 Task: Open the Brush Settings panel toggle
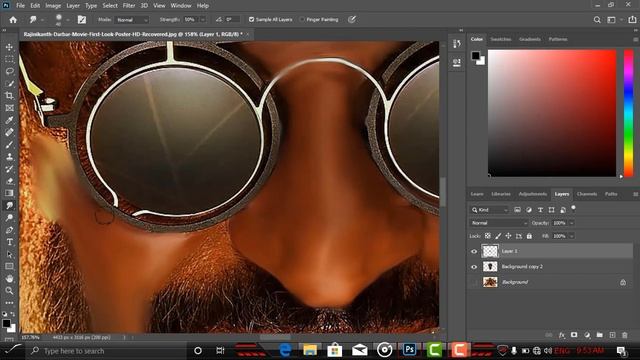tap(82, 20)
